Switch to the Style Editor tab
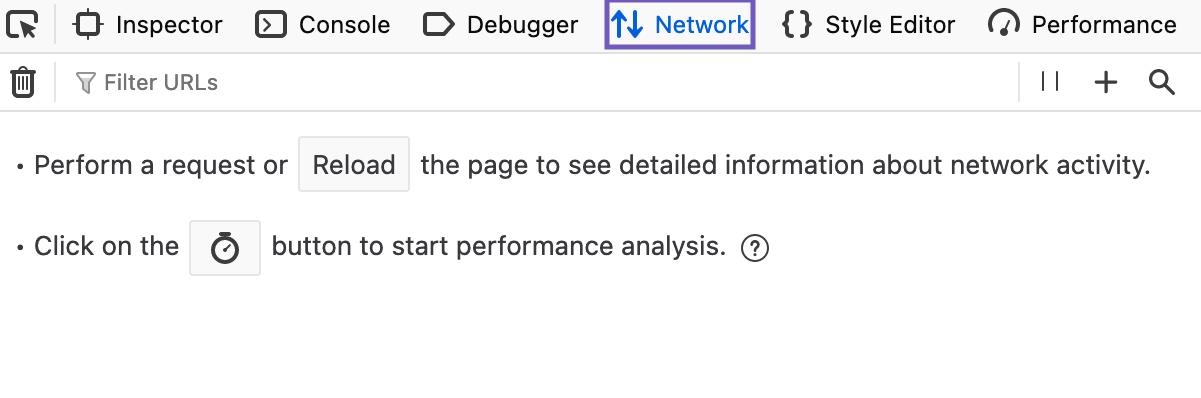Image resolution: width=1201 pixels, height=398 pixels. click(x=868, y=25)
